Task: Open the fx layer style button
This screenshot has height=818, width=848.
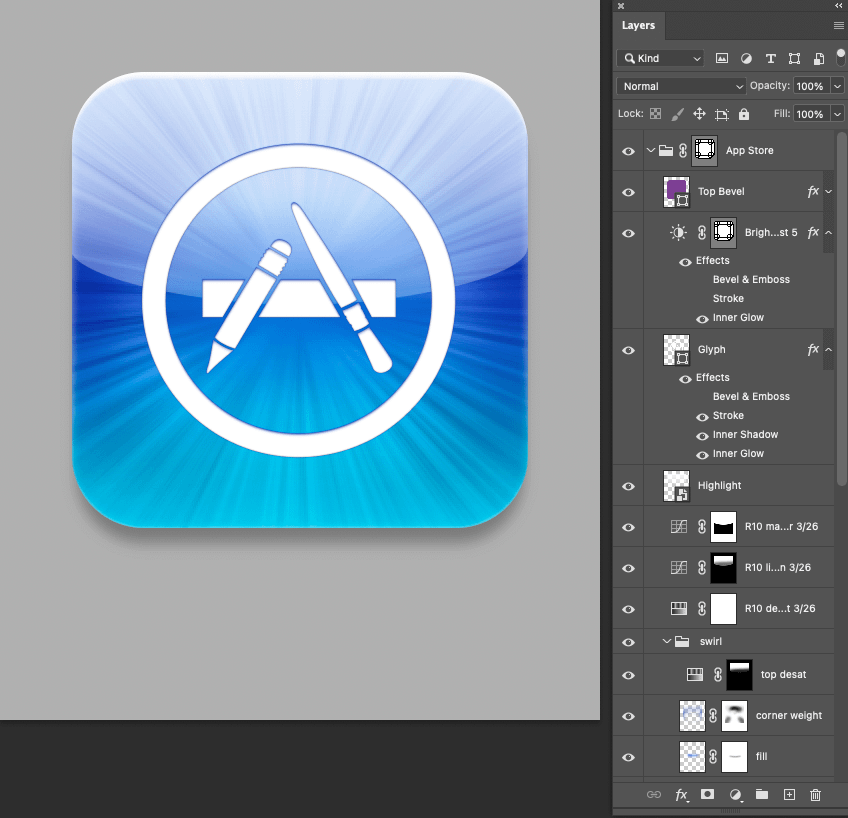Action: pos(681,795)
